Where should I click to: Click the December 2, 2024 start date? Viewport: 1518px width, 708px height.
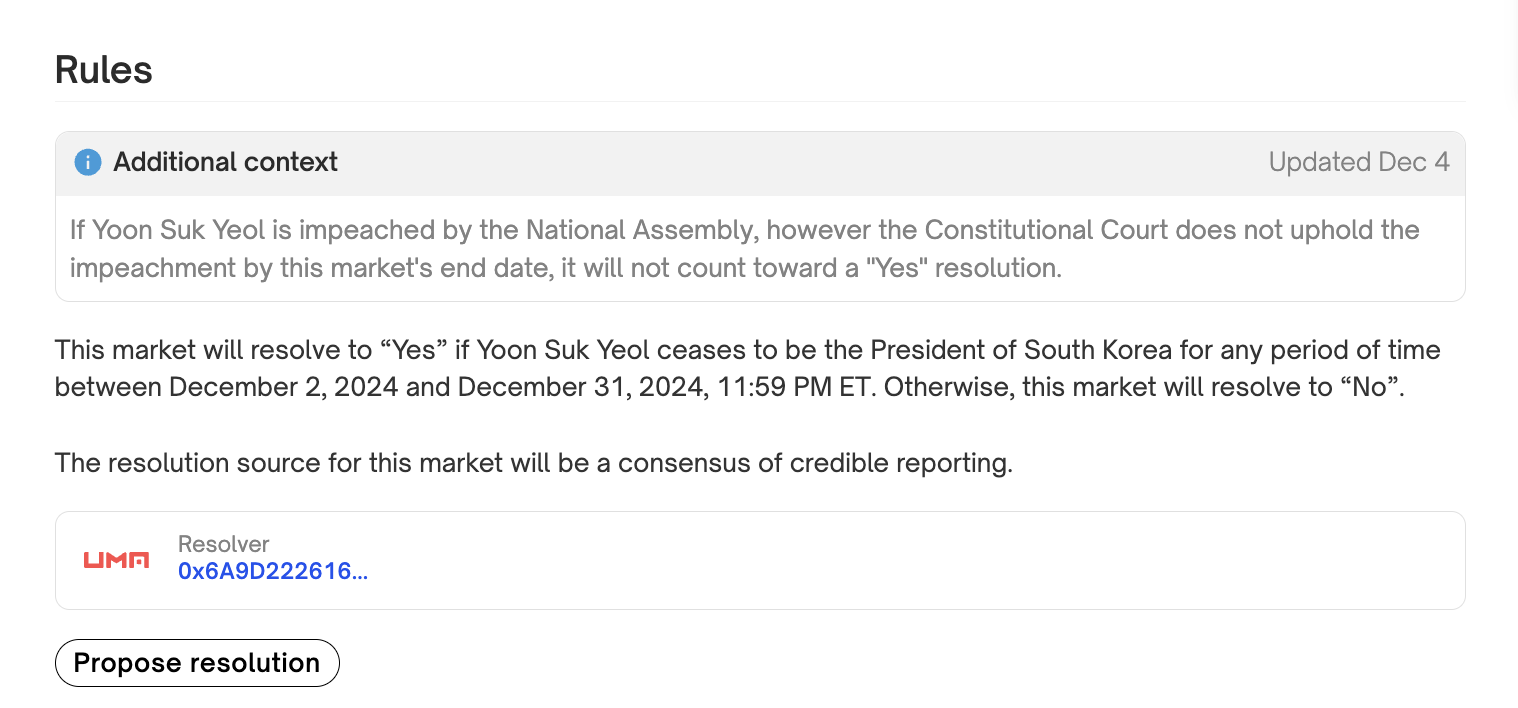(284, 387)
